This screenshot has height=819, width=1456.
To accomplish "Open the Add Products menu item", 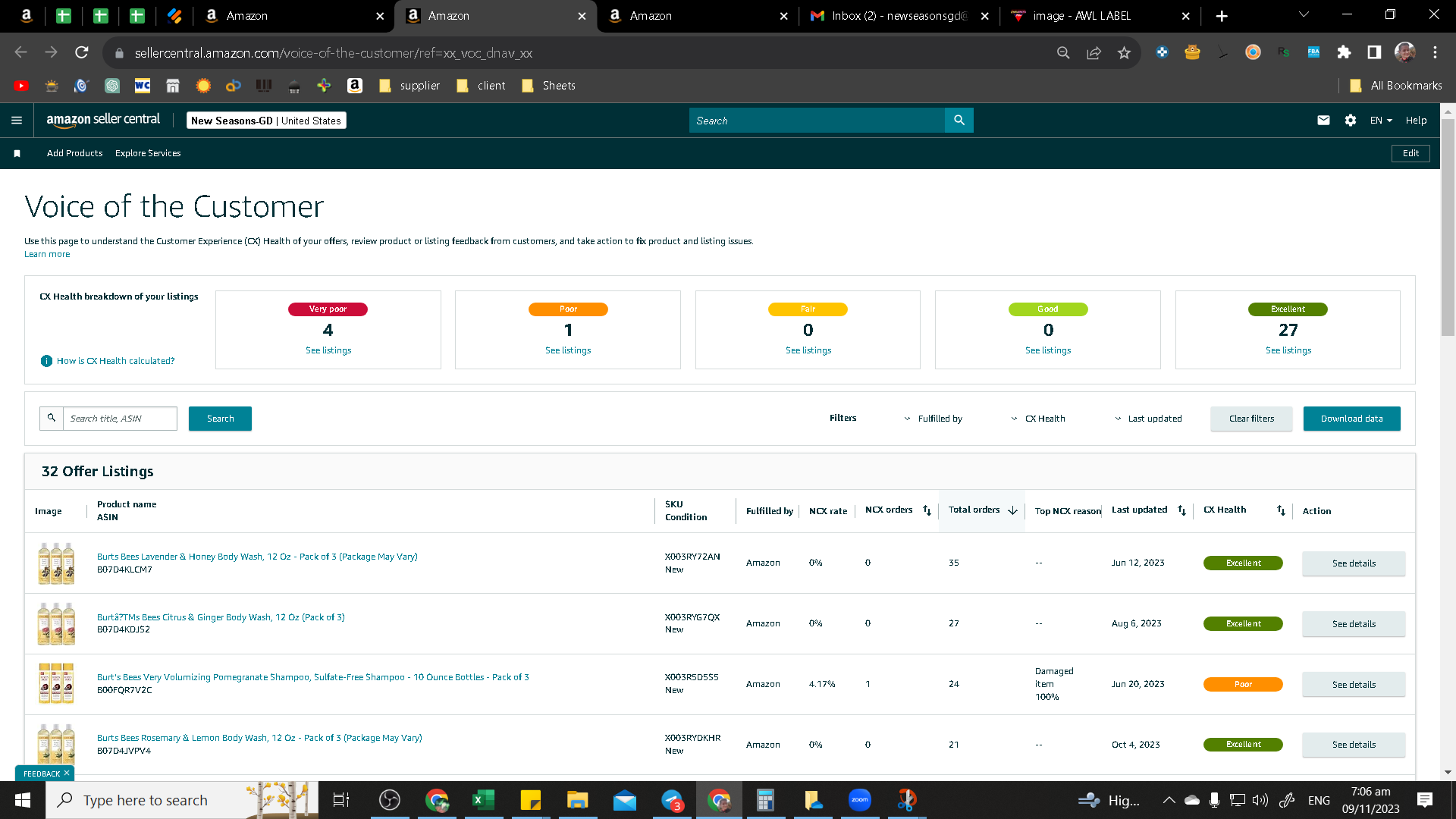I will (x=74, y=153).
